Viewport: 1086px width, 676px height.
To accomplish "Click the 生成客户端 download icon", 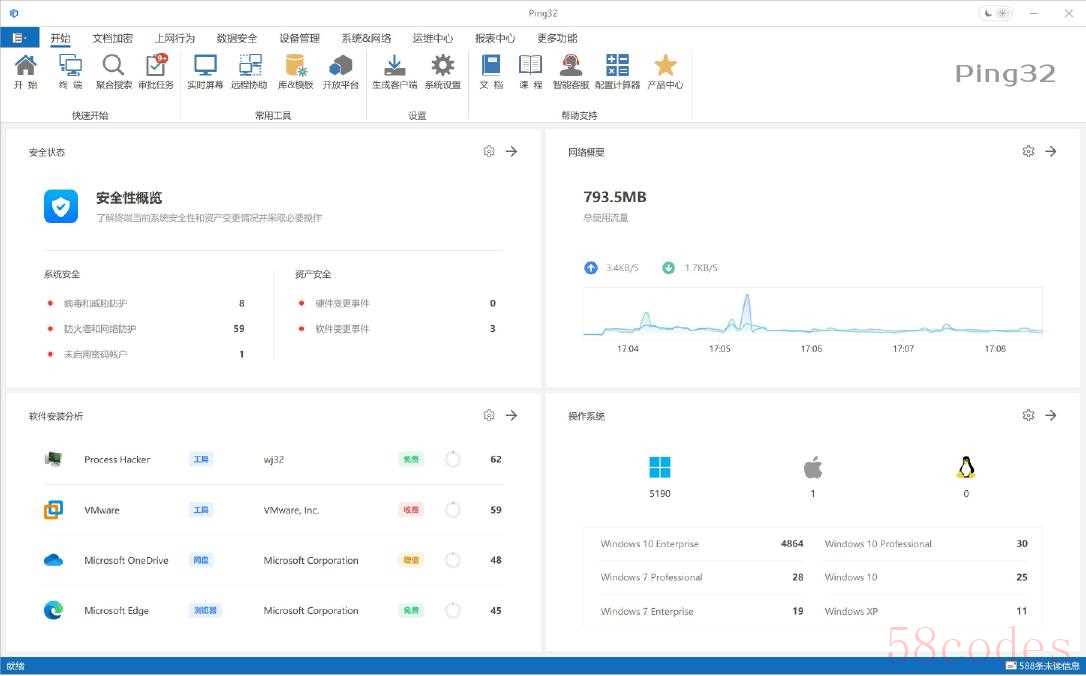I will (394, 71).
